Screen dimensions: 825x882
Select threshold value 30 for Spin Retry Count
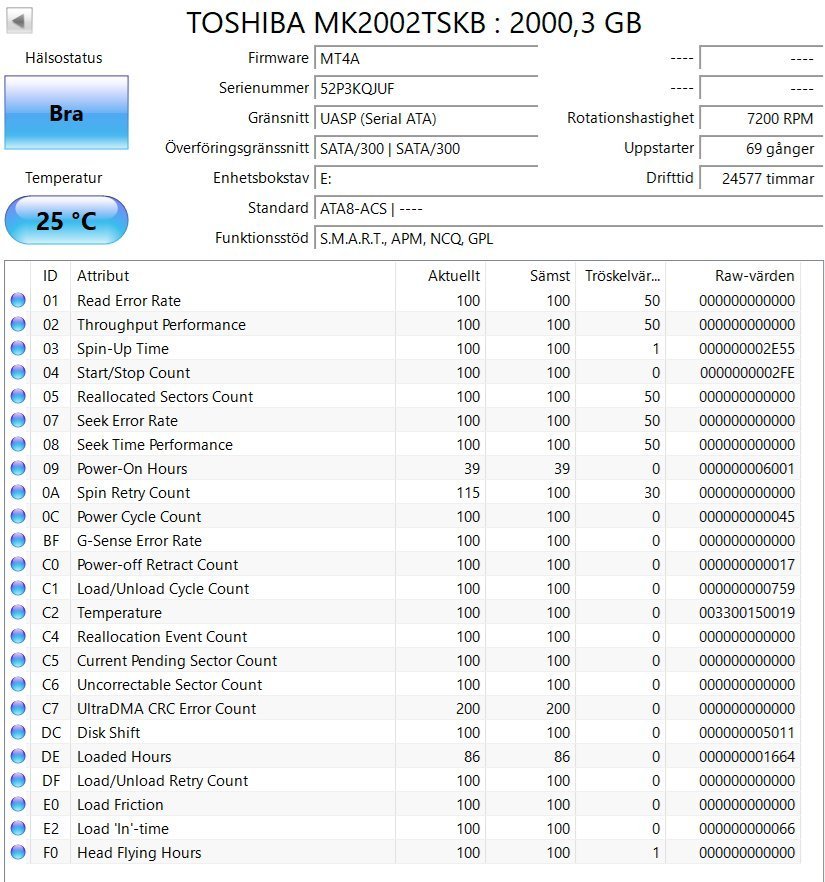point(652,493)
